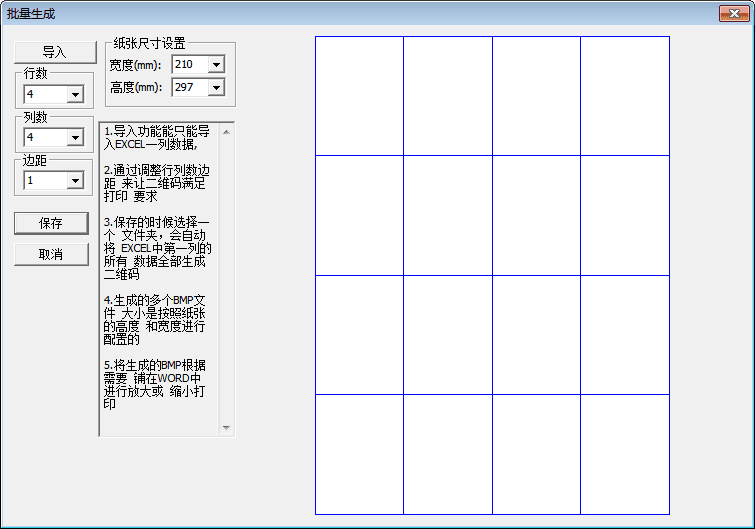
Task: Open the 列数 column count dropdown arrow
Action: (75, 138)
